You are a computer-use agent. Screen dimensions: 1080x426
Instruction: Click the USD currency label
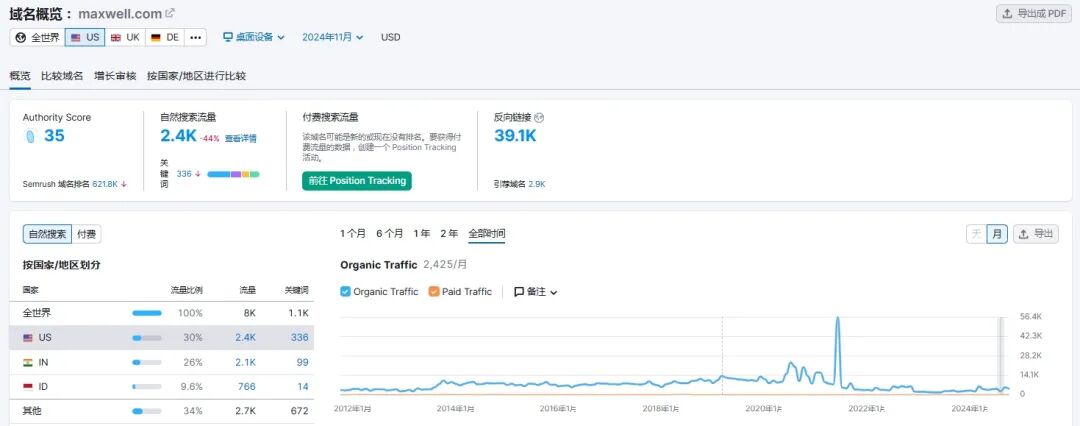(391, 37)
